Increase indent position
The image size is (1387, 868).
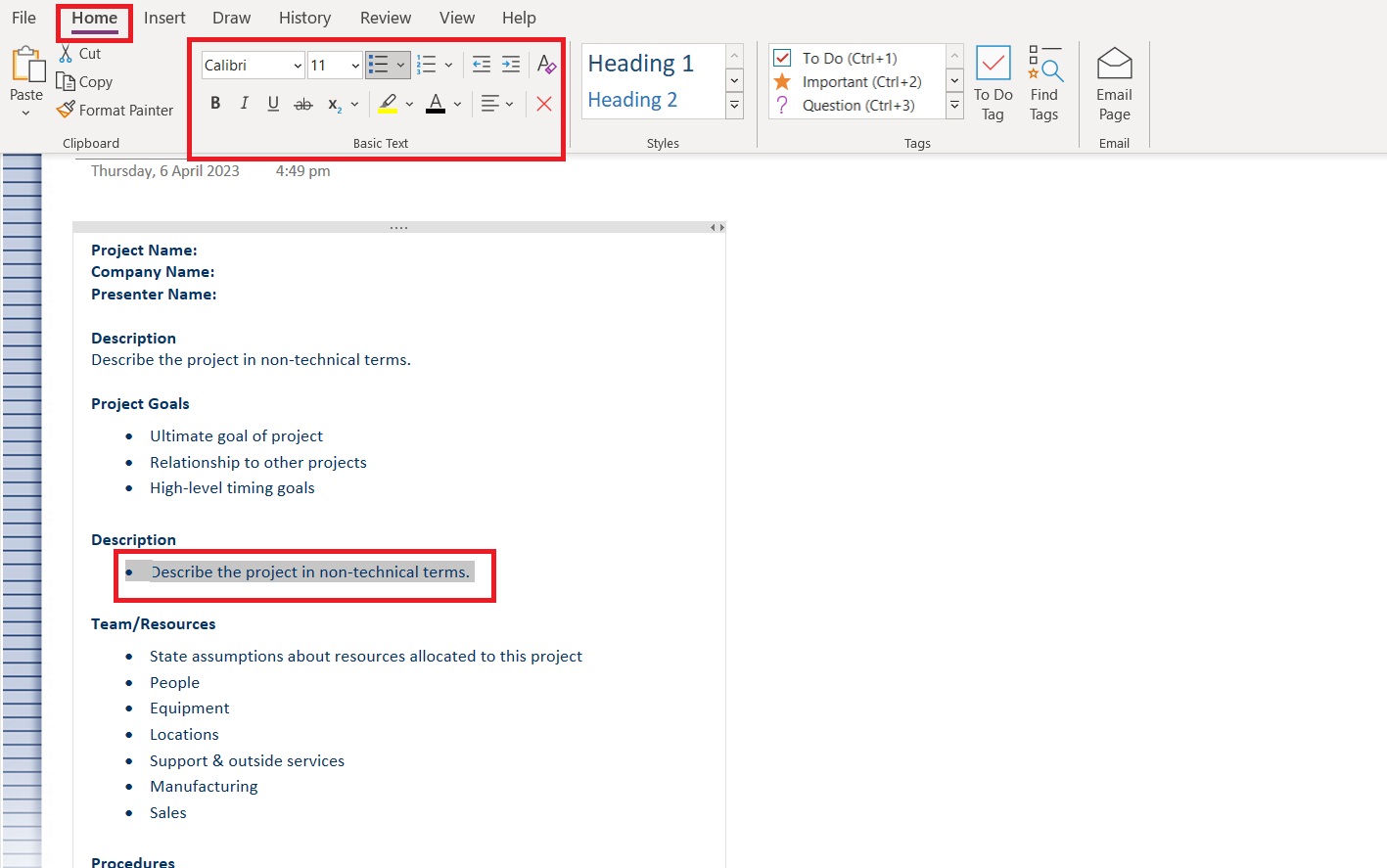coord(510,64)
